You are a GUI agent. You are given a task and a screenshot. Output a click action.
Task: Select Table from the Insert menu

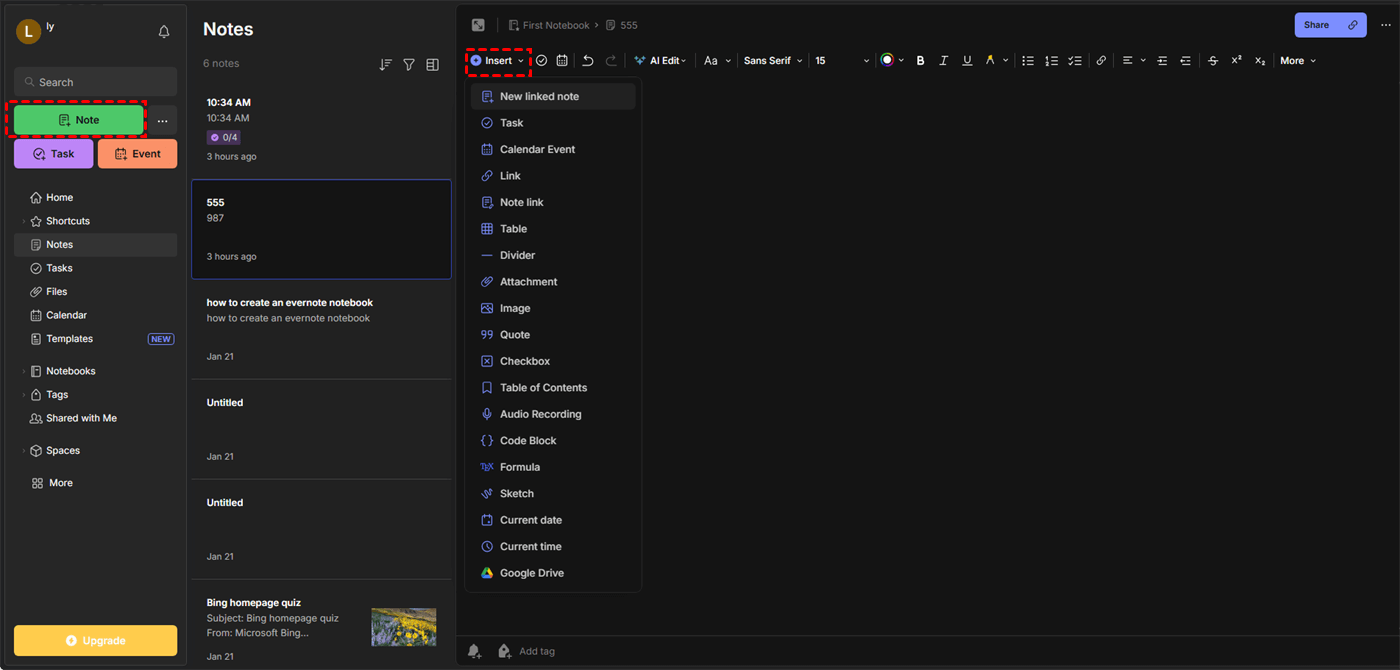click(513, 229)
